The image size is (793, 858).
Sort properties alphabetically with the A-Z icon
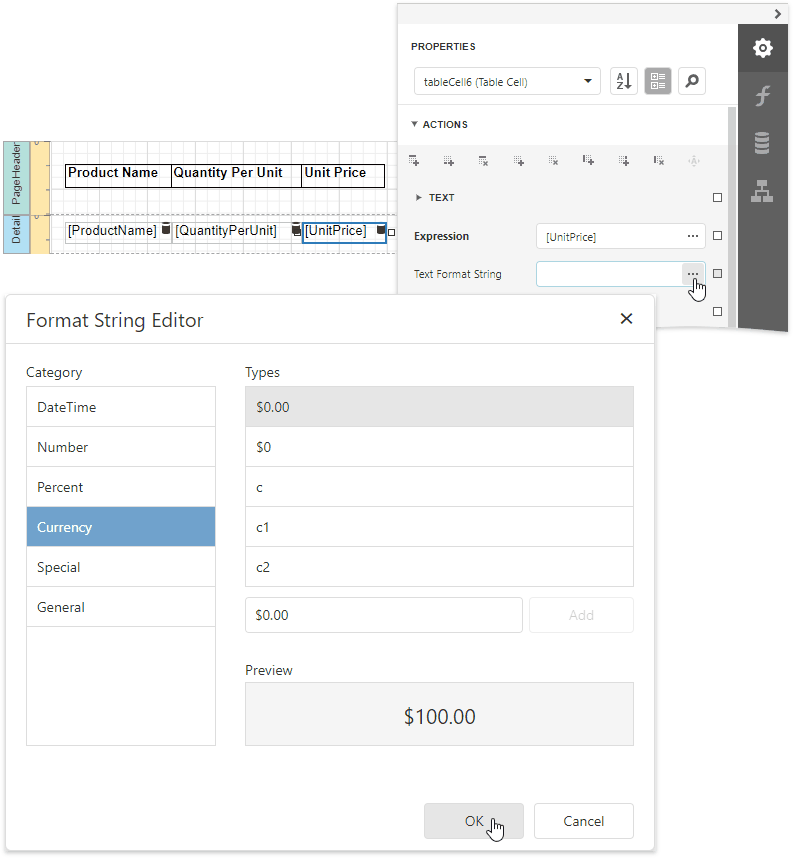coord(624,81)
